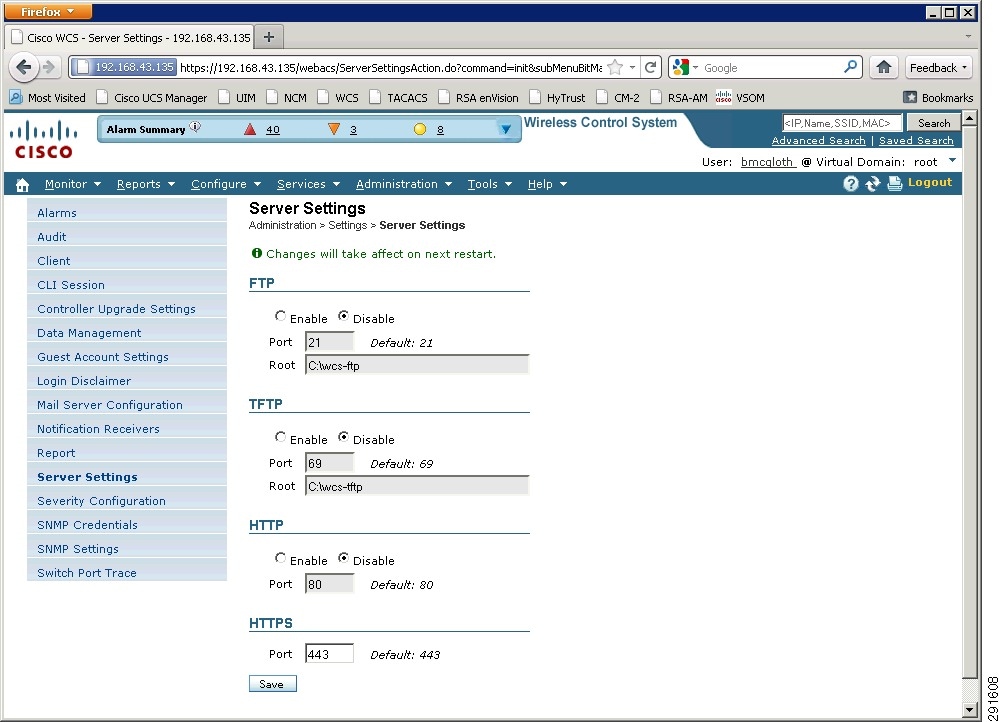Click the HTTPS Port input field
The image size is (999, 722).
coord(329,654)
